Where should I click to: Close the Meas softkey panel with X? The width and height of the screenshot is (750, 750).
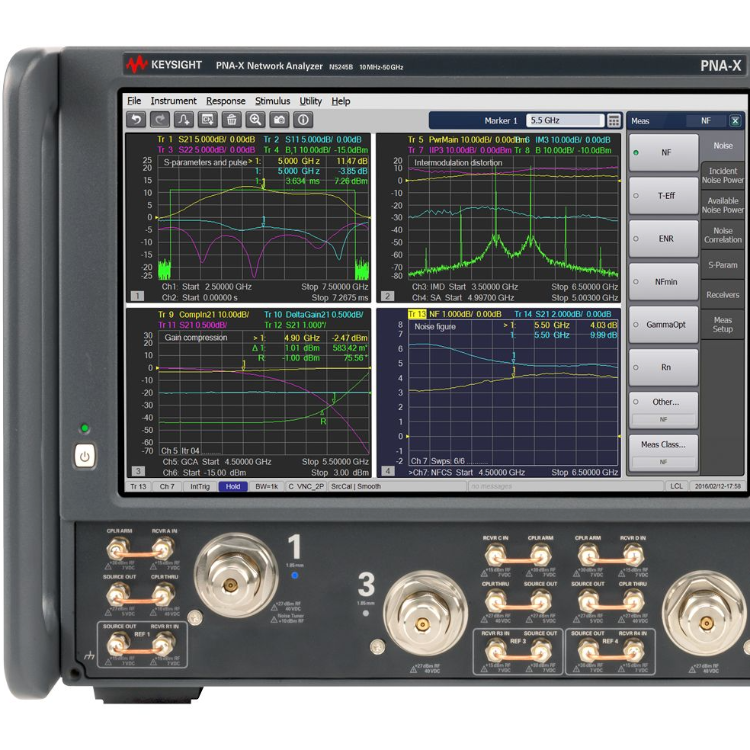(x=735, y=121)
